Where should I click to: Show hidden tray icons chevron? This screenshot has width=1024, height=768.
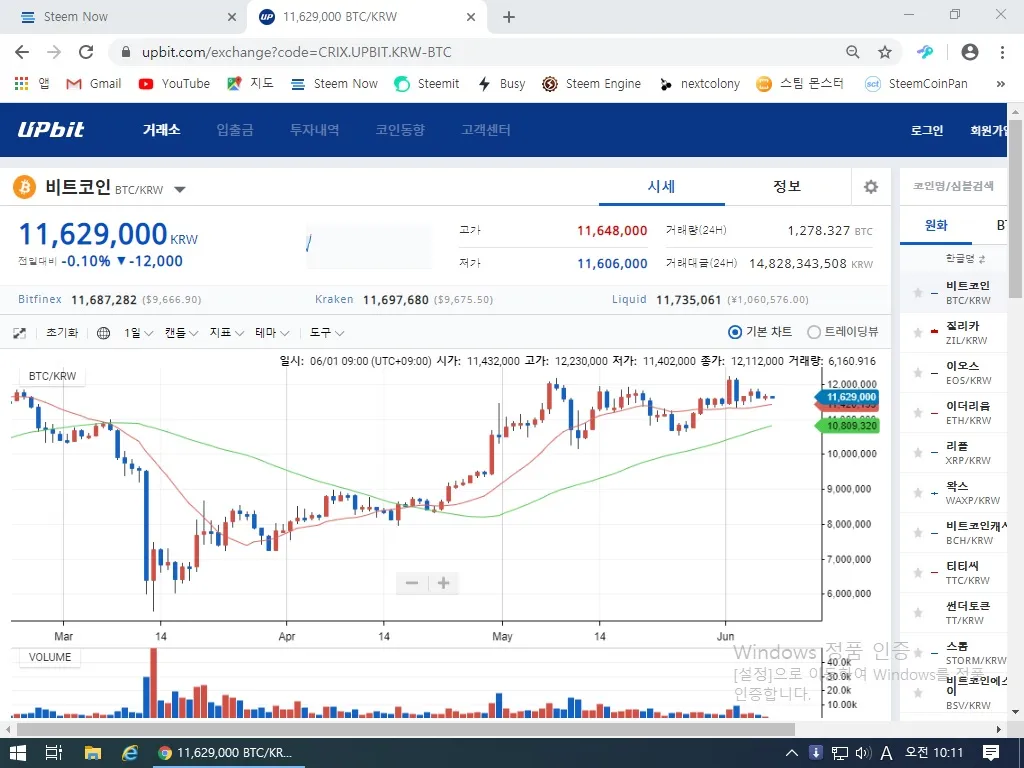point(792,753)
